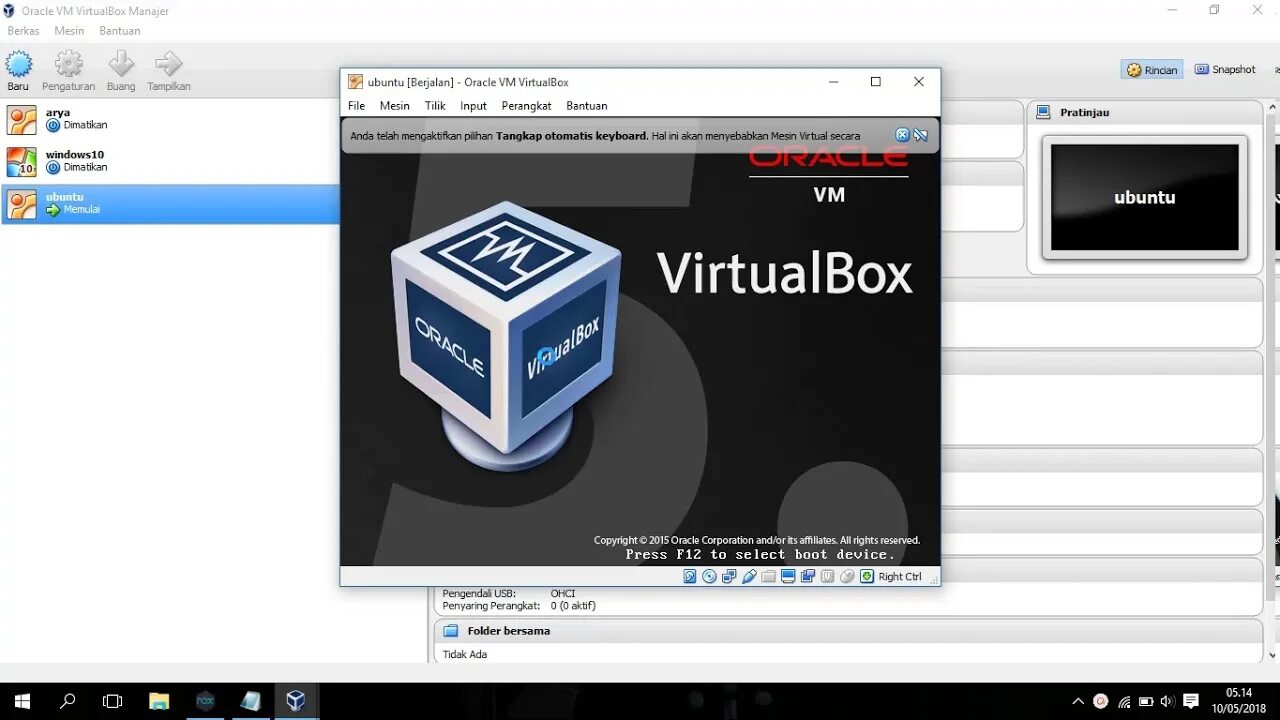Click the network adapters status icon
The height and width of the screenshot is (720, 1280).
729,576
